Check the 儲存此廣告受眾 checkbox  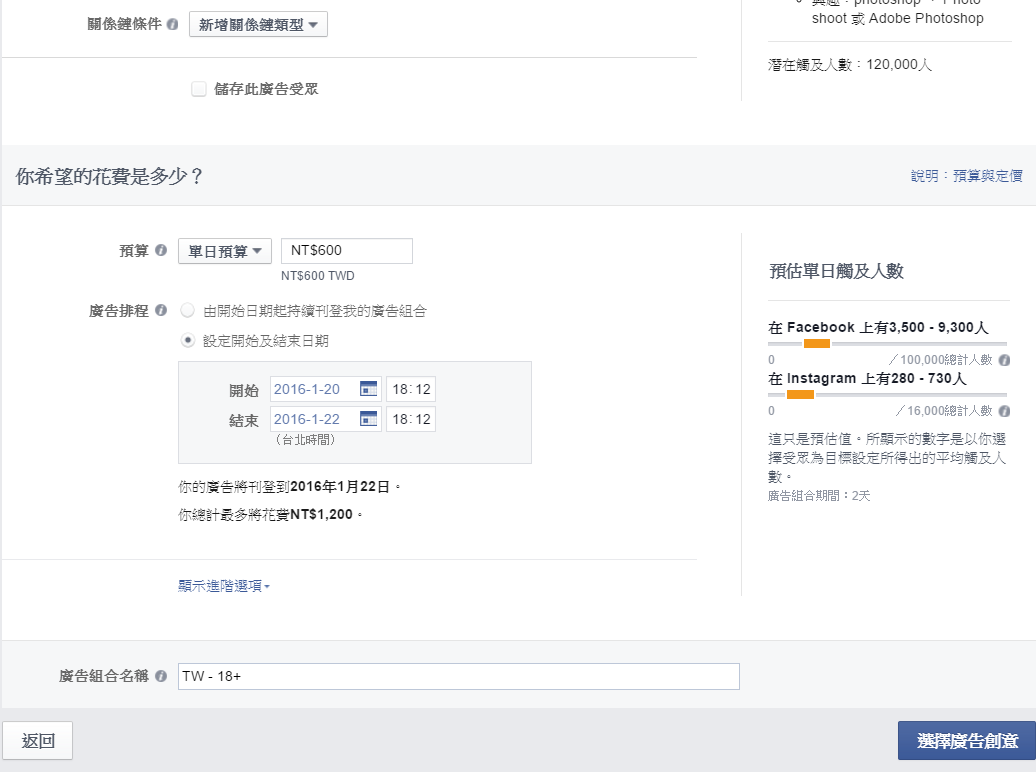click(198, 90)
